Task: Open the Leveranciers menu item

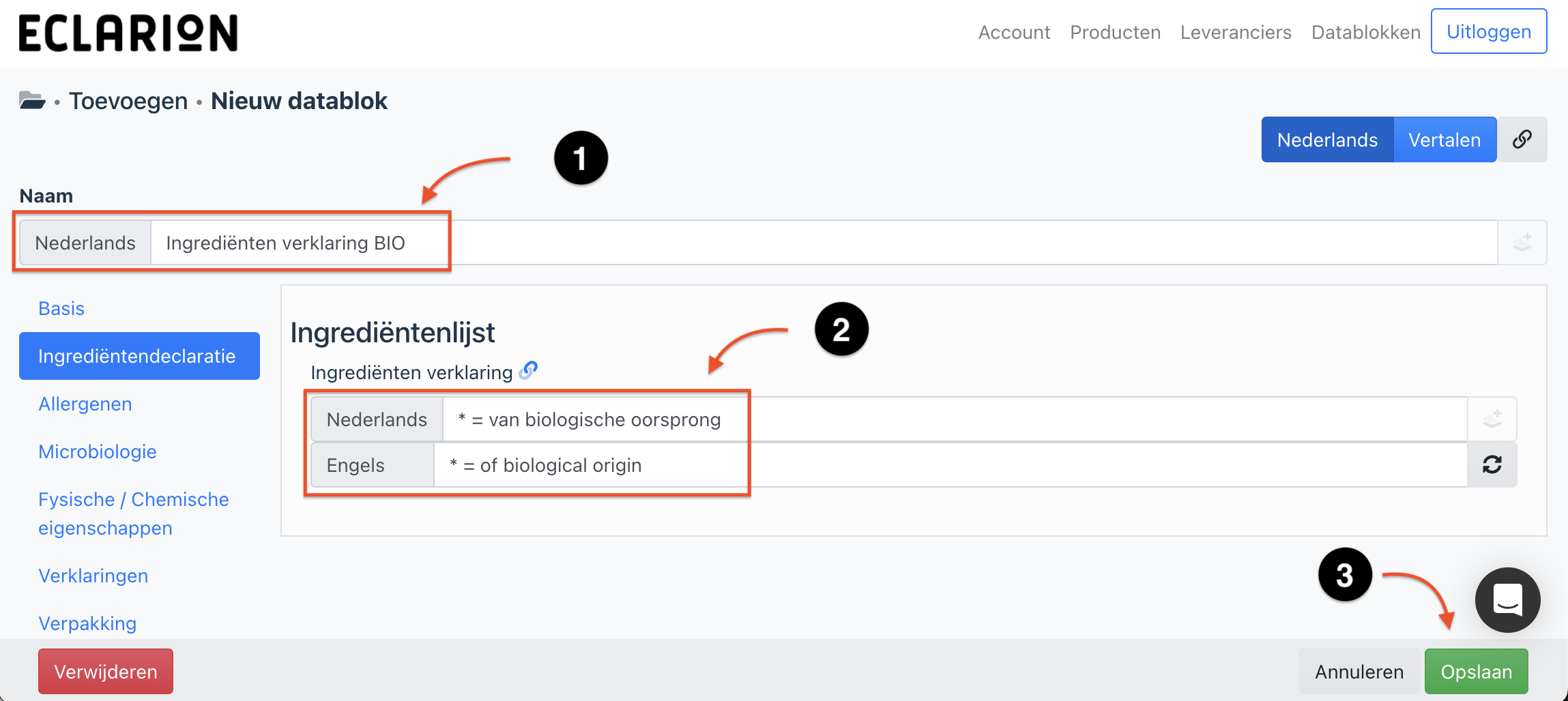Action: click(x=1236, y=32)
